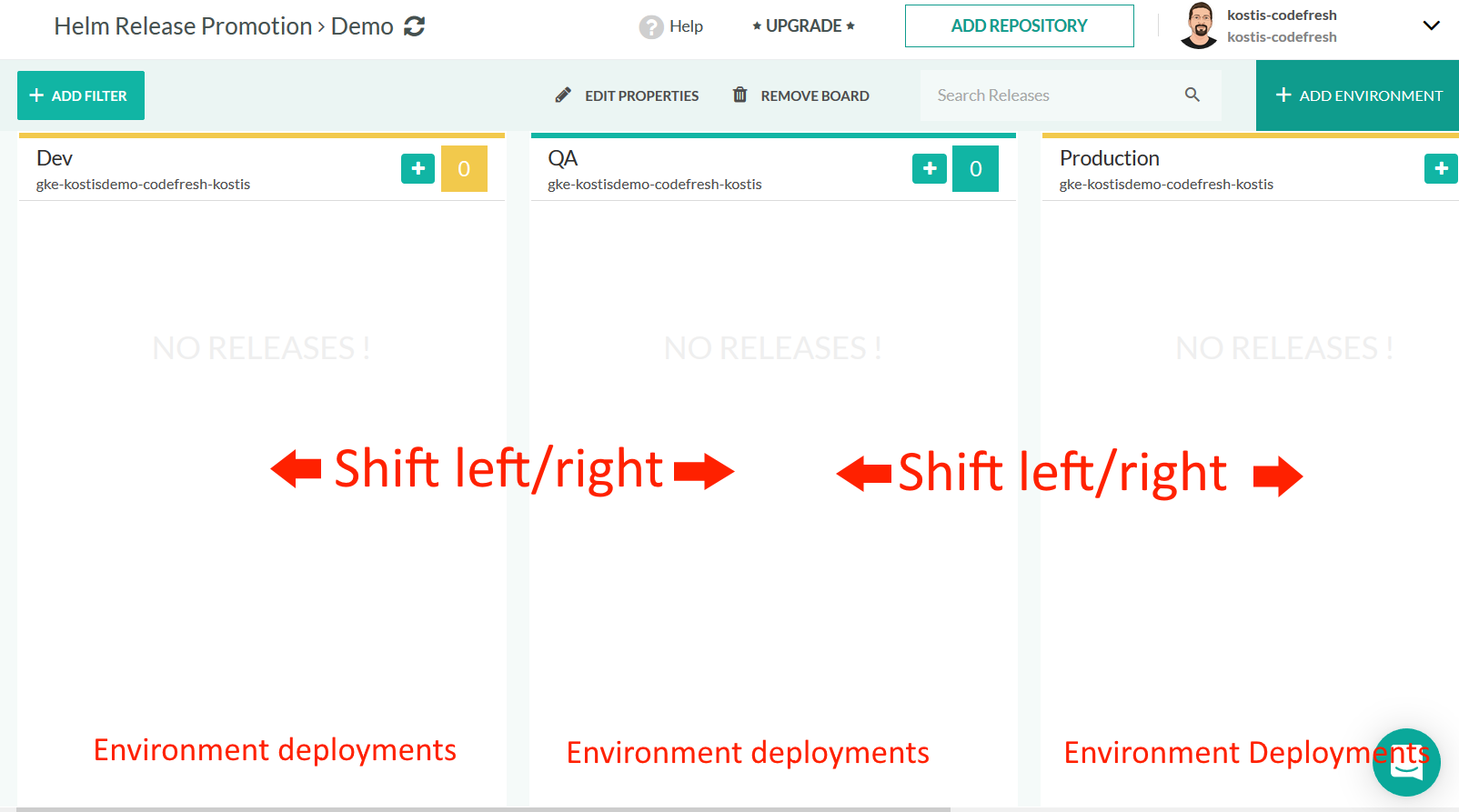Expand the account dropdown chevron
1459x812 pixels.
click(x=1431, y=25)
